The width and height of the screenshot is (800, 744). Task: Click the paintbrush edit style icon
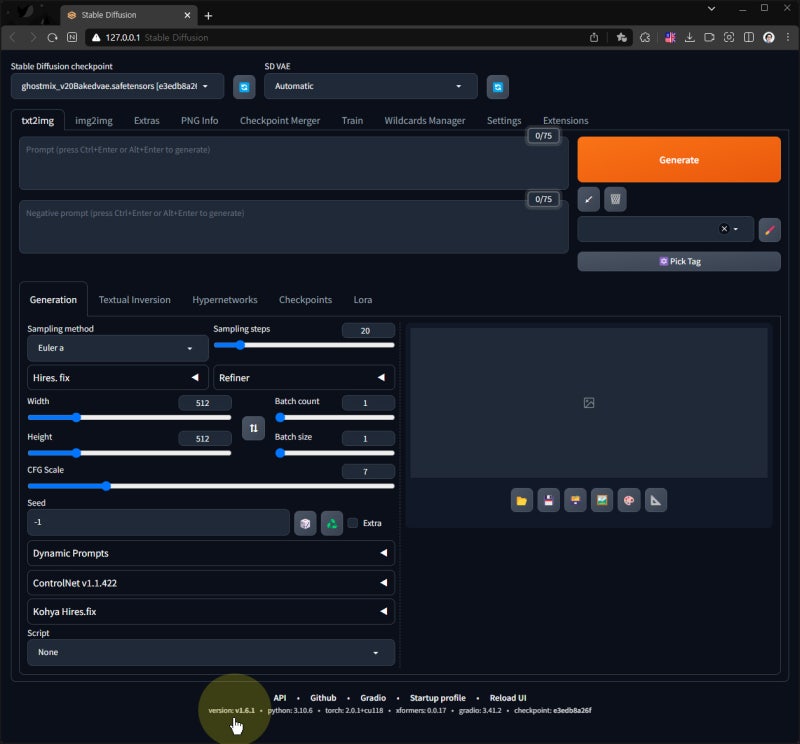pos(769,229)
